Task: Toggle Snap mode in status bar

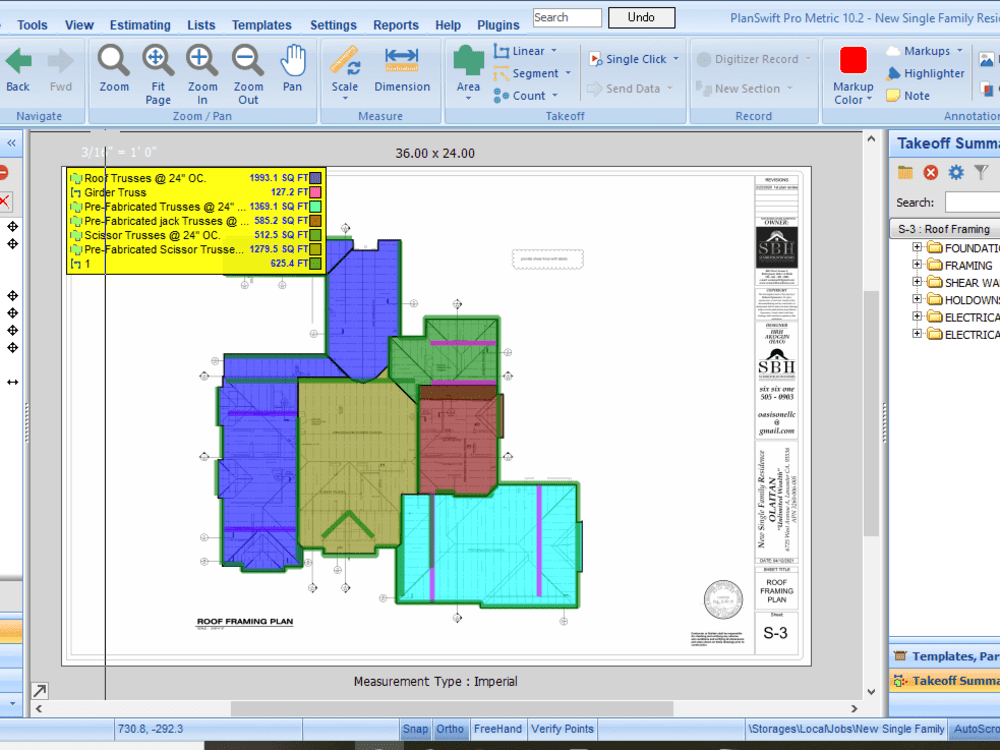Action: click(x=415, y=729)
